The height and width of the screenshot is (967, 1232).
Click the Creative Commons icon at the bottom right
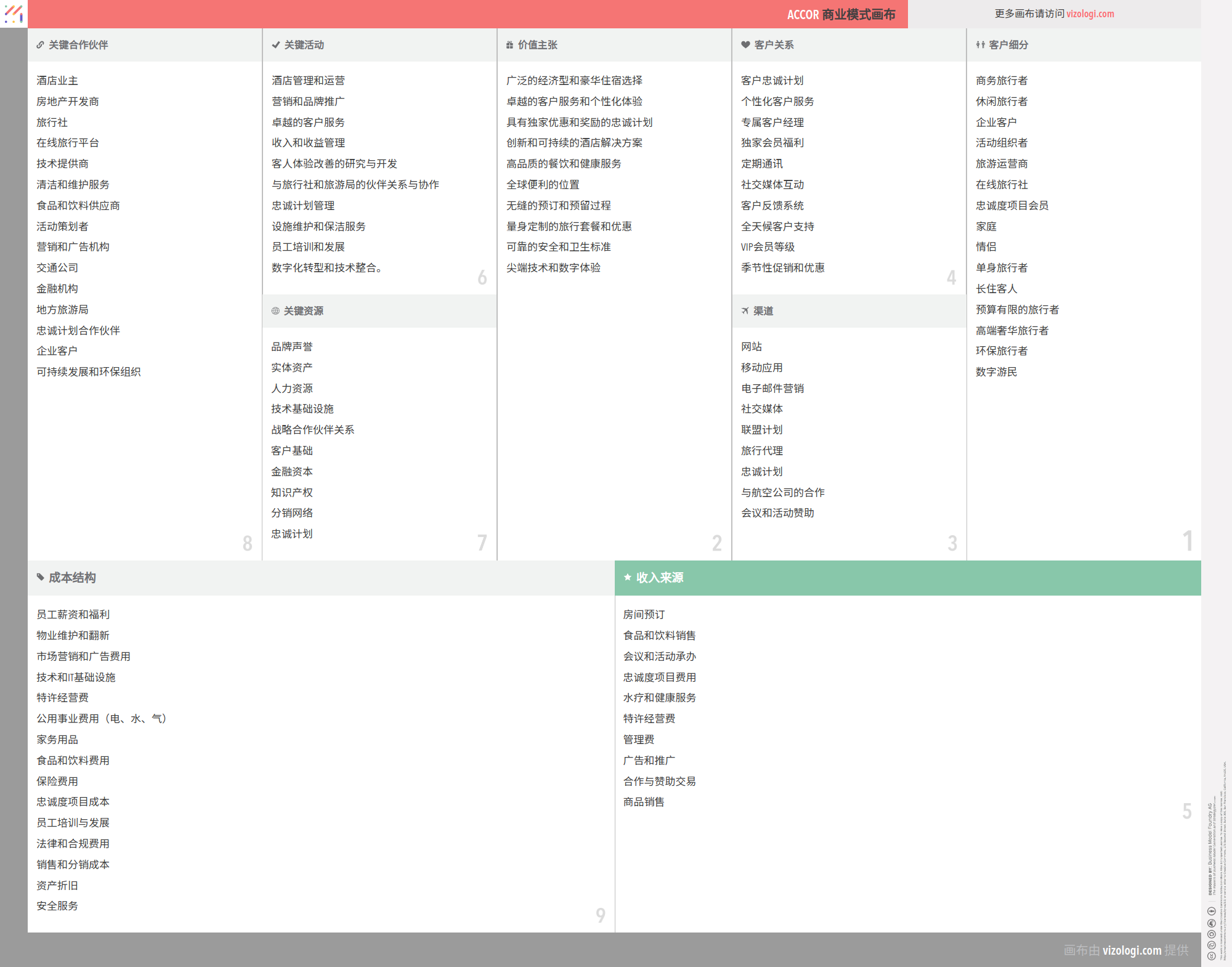pyautogui.click(x=1211, y=956)
